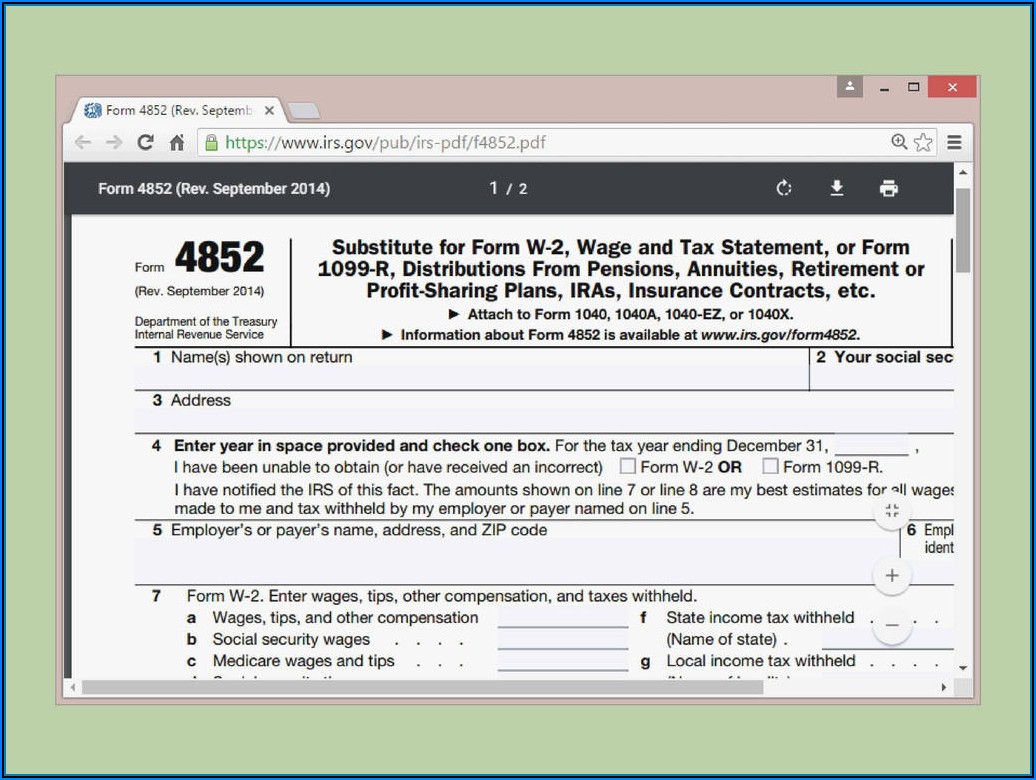This screenshot has height=780, width=1036.
Task: Open the Chrome user profile button
Action: tap(849, 87)
